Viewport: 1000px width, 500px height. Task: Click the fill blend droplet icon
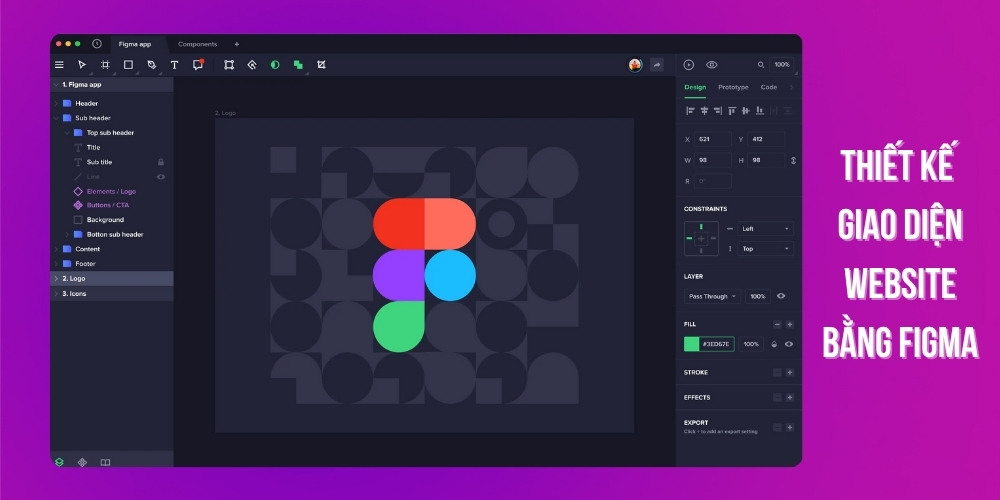coord(774,344)
